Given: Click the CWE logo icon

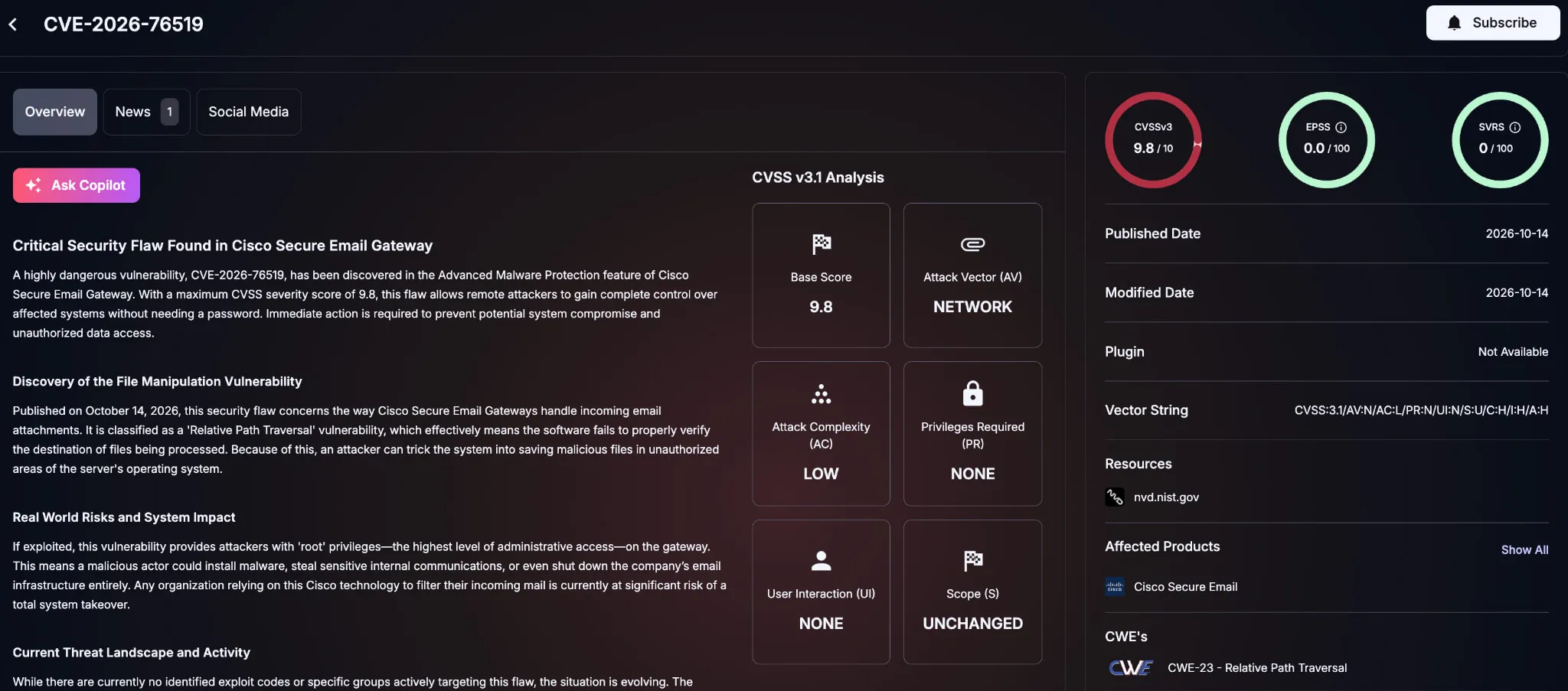Looking at the screenshot, I should pyautogui.click(x=1131, y=668).
